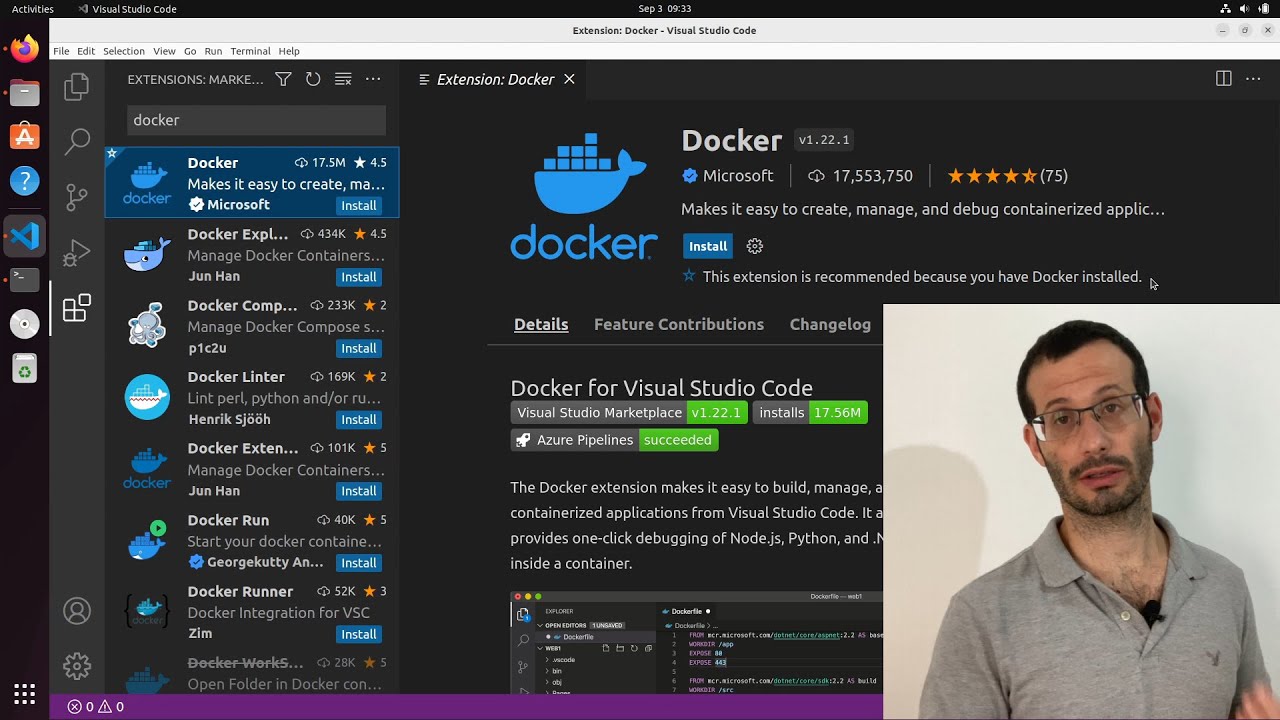Open Manage gear next to Install button
This screenshot has height=720, width=1280.
point(755,246)
